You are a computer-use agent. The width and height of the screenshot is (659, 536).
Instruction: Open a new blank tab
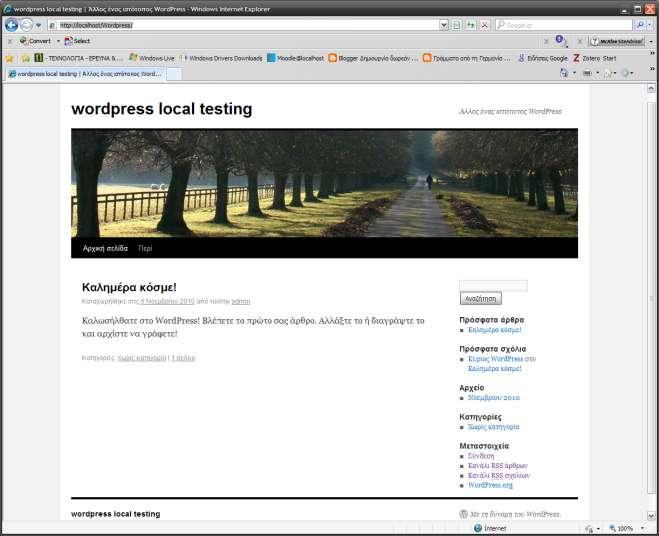tap(174, 74)
